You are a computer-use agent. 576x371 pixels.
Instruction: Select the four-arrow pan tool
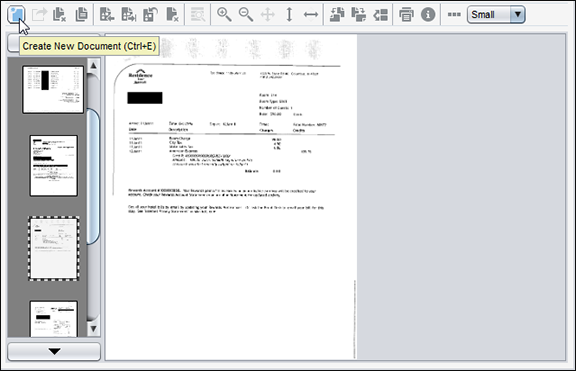click(x=267, y=15)
